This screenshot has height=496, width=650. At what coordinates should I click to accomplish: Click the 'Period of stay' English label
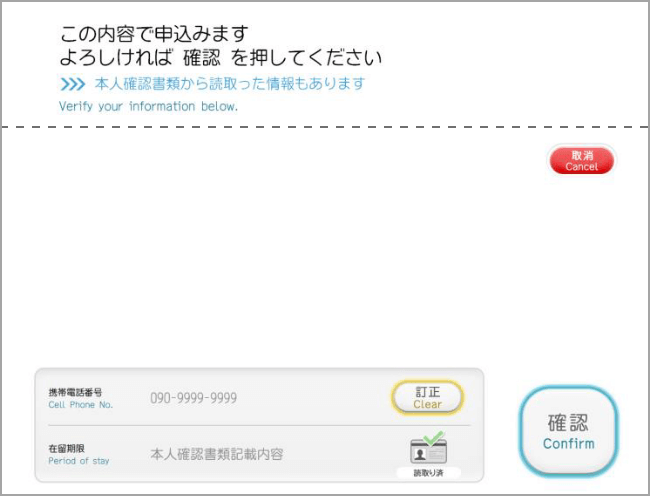[x=79, y=461]
